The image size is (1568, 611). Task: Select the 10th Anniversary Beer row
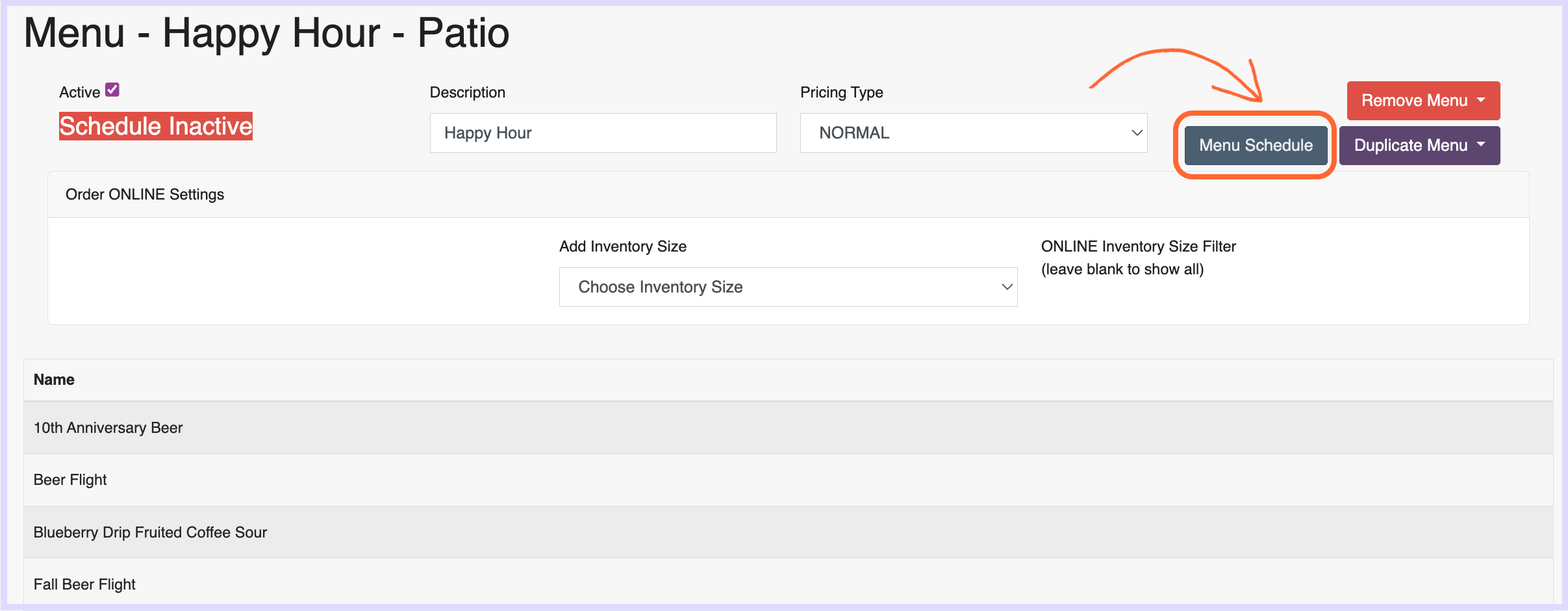[x=788, y=428]
